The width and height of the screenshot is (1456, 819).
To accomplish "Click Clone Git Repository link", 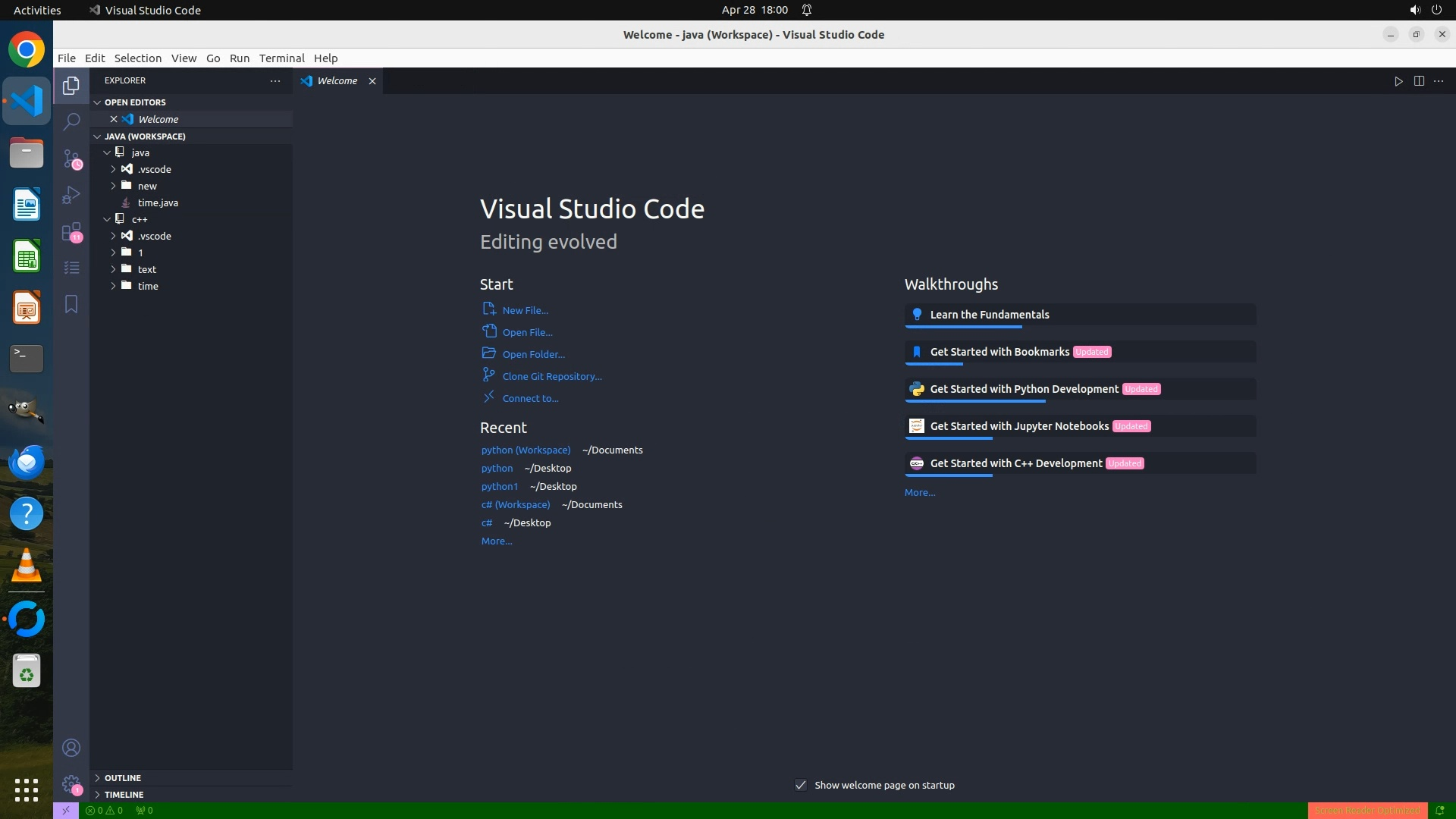I will (x=551, y=376).
